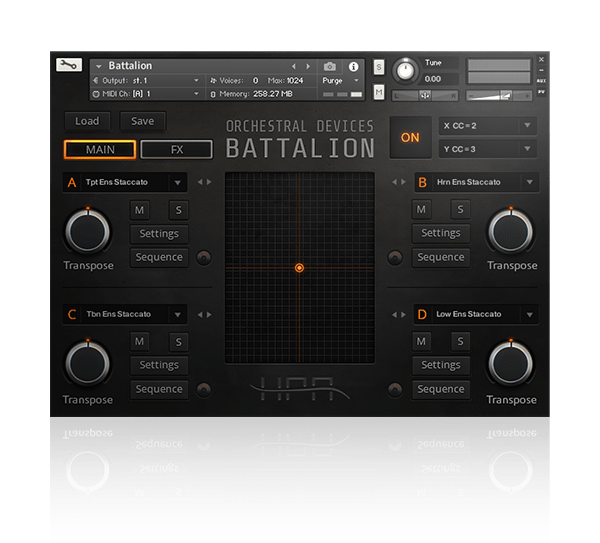The height and width of the screenshot is (543, 600).
Task: Solo slot C Tbn Ens Staccato
Action: pos(178,341)
